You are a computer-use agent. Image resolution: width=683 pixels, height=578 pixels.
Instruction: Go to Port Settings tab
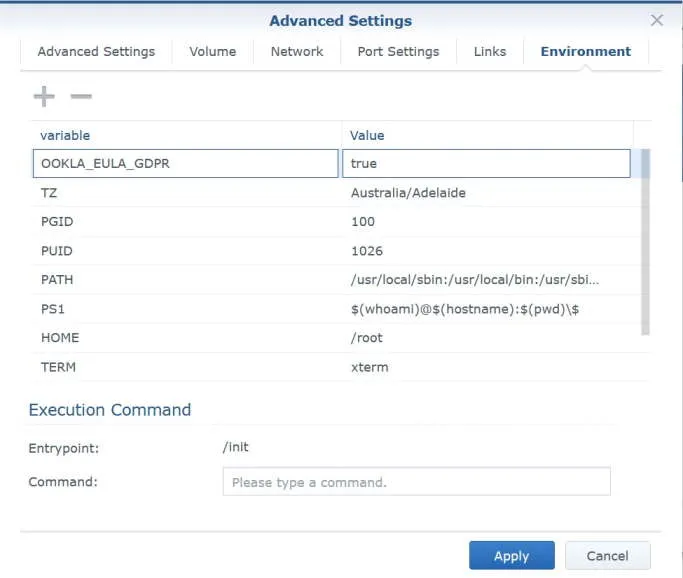pos(398,52)
